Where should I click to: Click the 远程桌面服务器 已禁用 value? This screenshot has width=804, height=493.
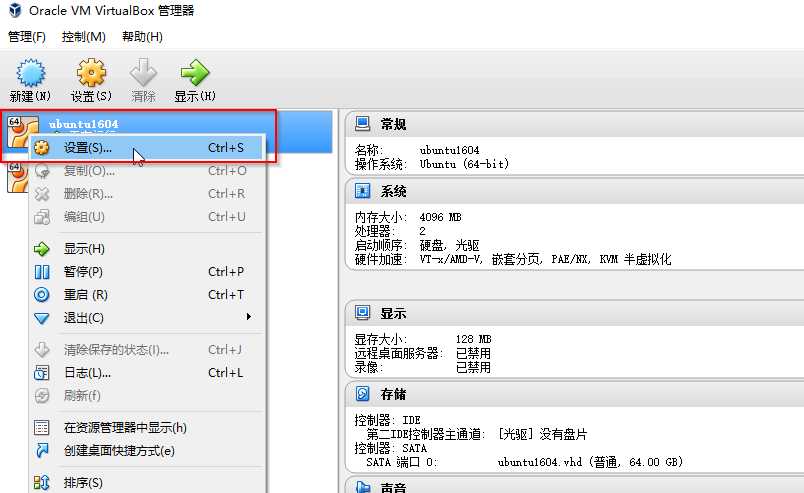pos(473,353)
